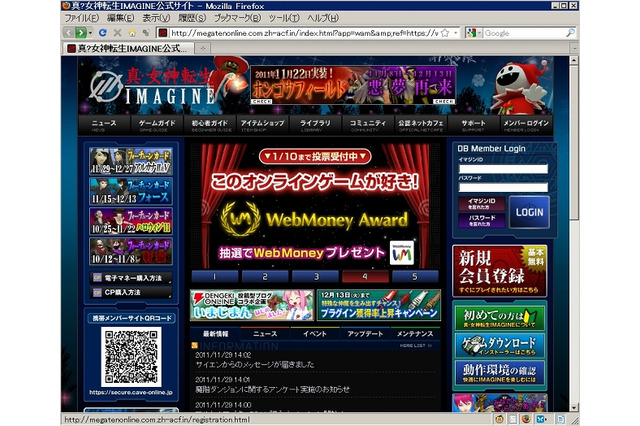Open the プラグイン獲得率上昇キャンペーン banner
Viewport: 640px width, 426px height.
pyautogui.click(x=379, y=305)
